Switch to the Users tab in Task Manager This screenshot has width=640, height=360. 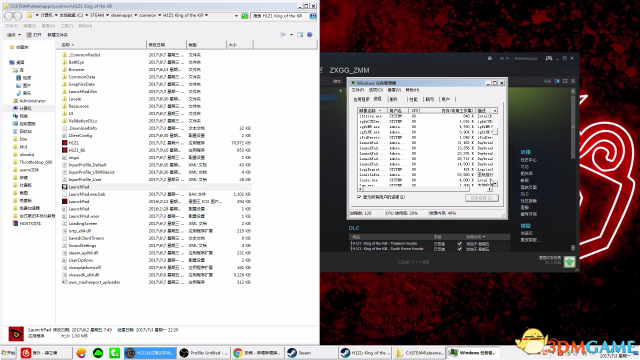tap(446, 99)
